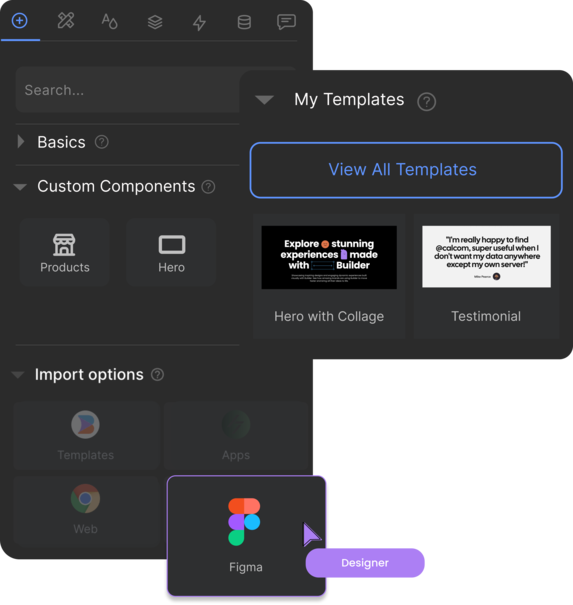Open help icon next to Custom Components

(208, 187)
